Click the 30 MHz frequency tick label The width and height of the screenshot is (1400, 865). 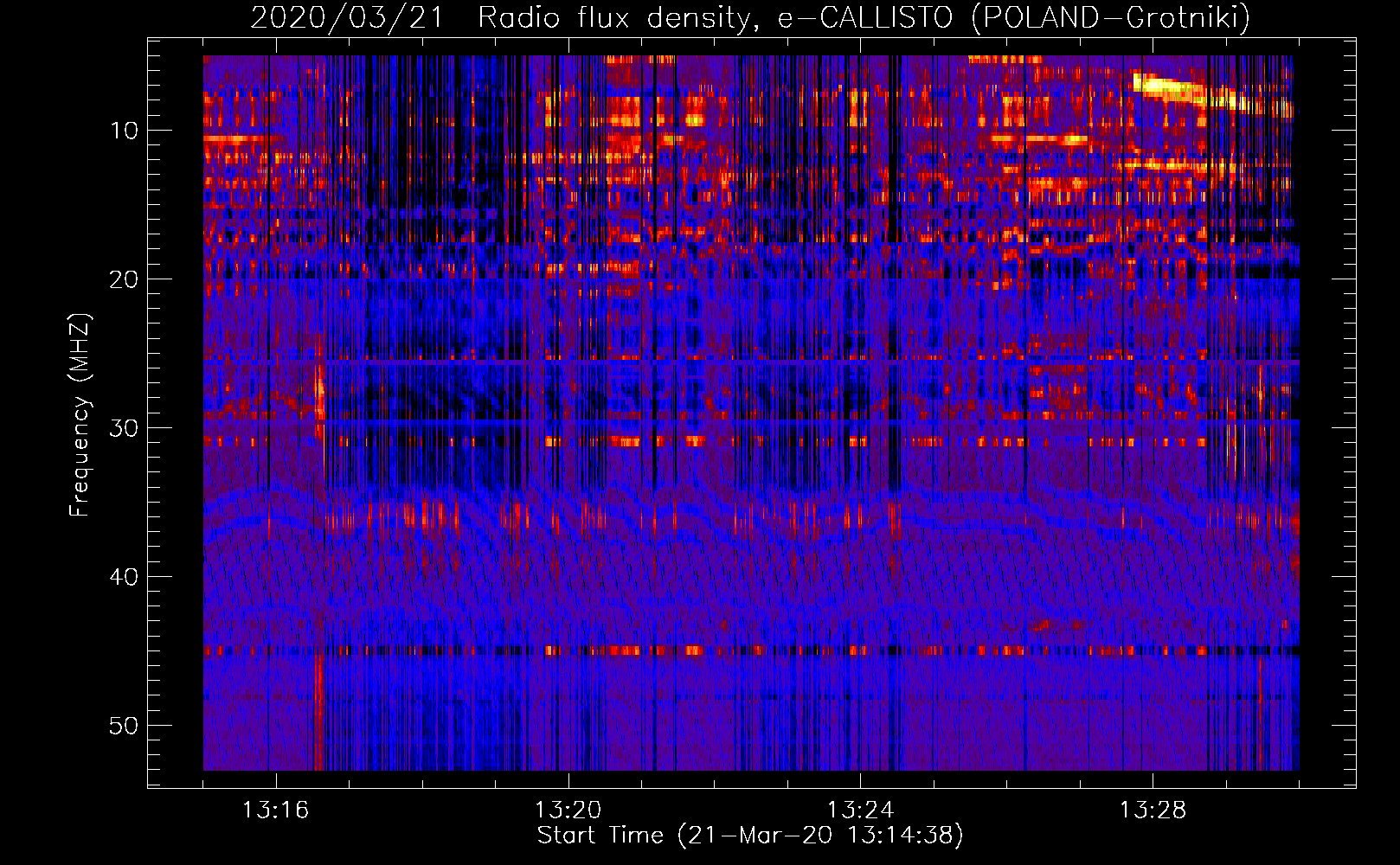[125, 428]
